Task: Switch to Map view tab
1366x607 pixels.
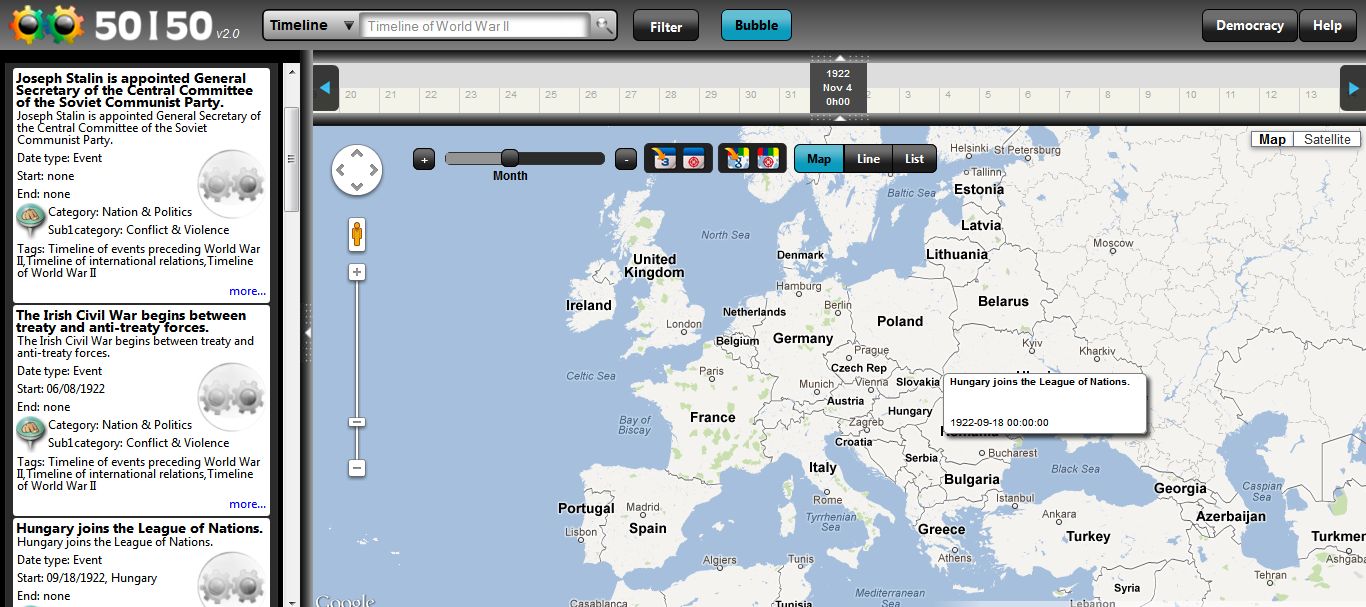Action: click(x=819, y=159)
